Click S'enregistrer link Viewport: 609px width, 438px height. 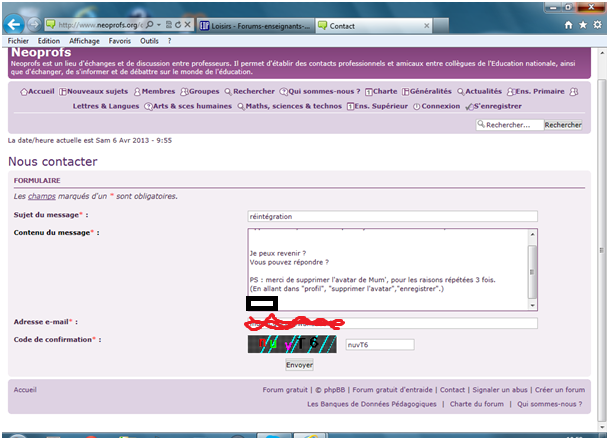[498, 106]
